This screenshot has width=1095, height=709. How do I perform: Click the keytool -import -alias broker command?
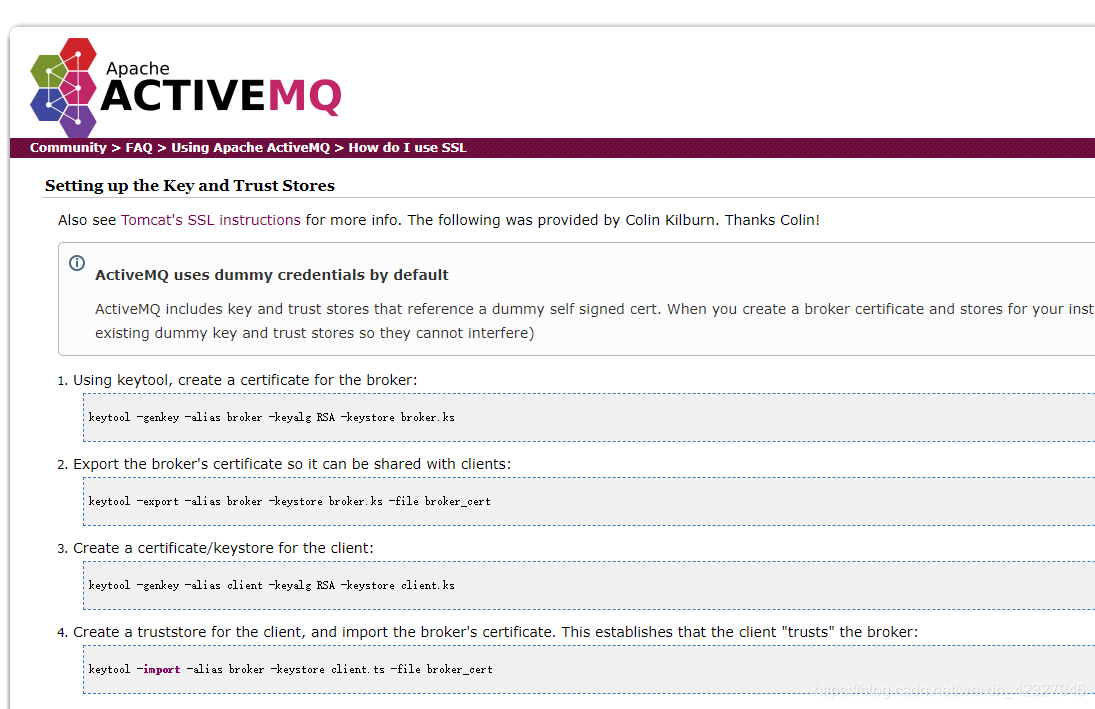[291, 669]
